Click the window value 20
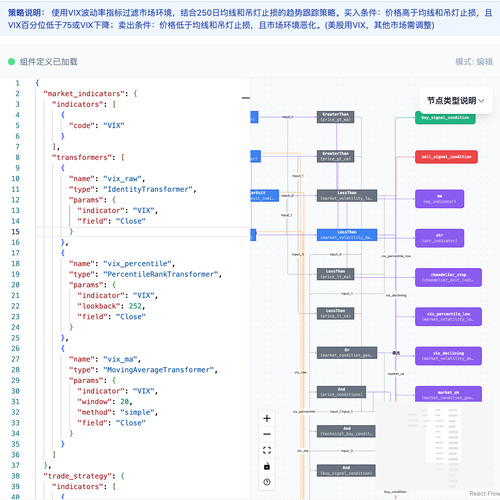Image resolution: width=500 pixels, height=500 pixels. (x=124, y=402)
